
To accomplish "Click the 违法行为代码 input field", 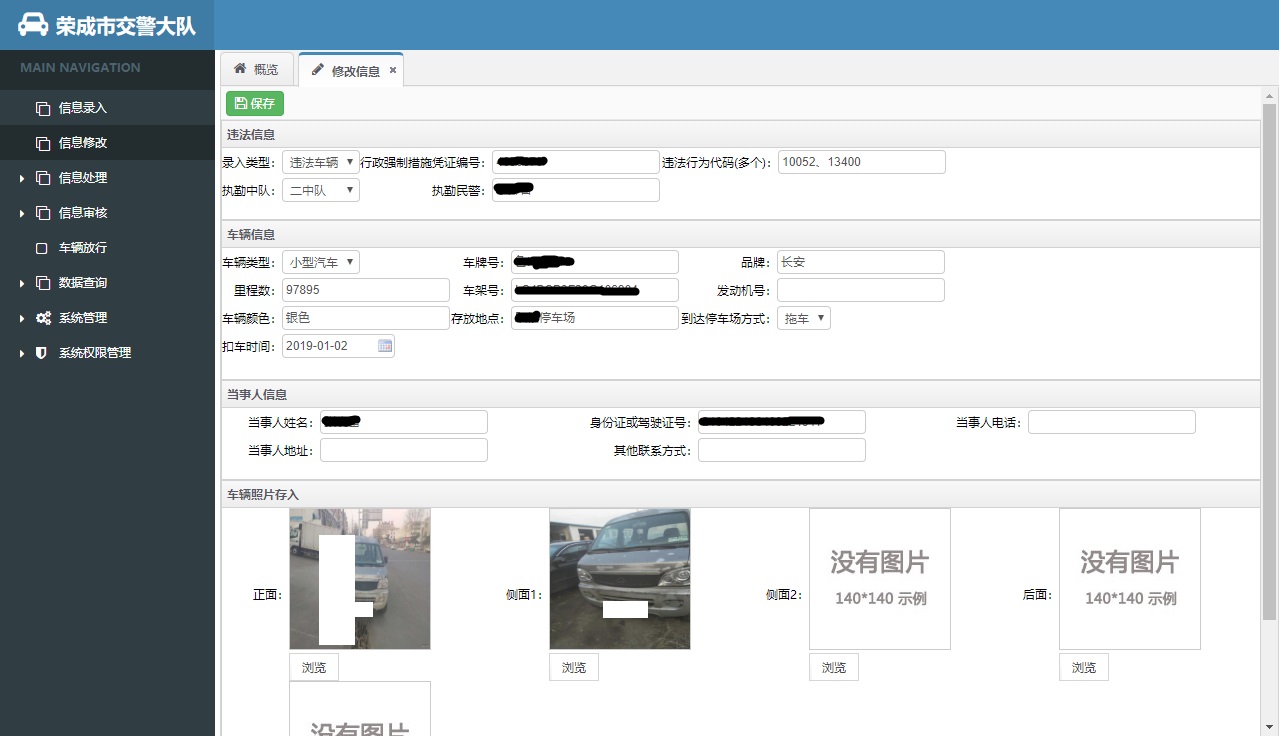I will pyautogui.click(x=861, y=162).
